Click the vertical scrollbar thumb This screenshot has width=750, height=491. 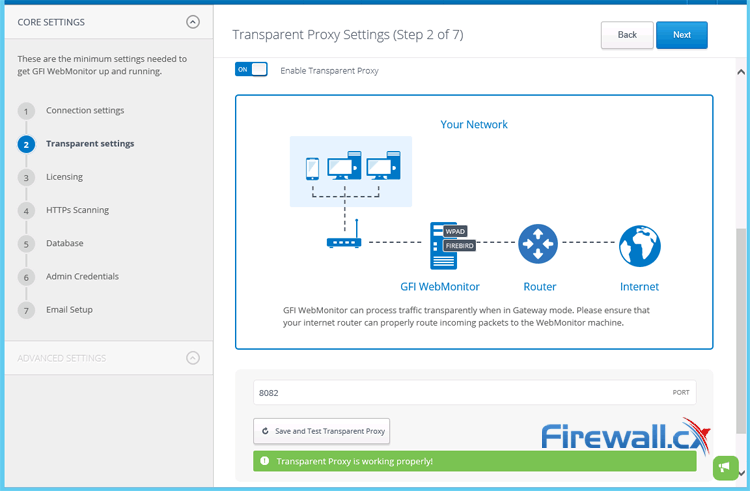pyautogui.click(x=741, y=331)
